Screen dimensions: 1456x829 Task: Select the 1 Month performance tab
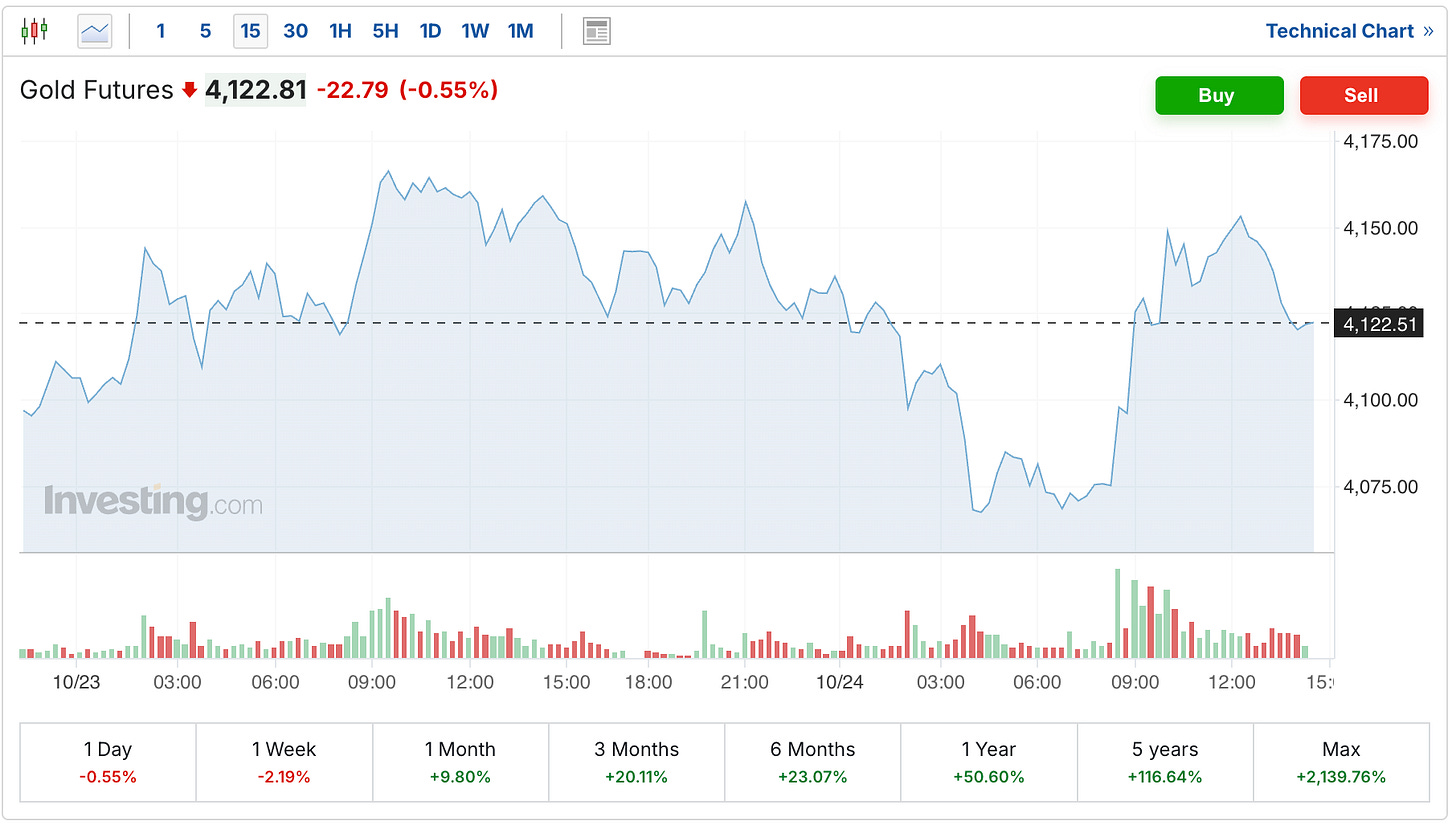[460, 762]
